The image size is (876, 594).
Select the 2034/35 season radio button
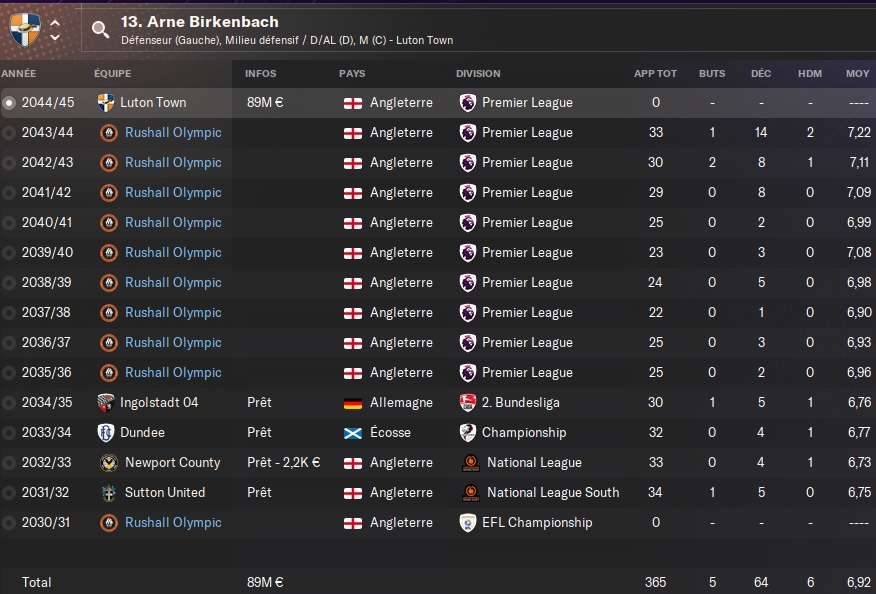9,403
